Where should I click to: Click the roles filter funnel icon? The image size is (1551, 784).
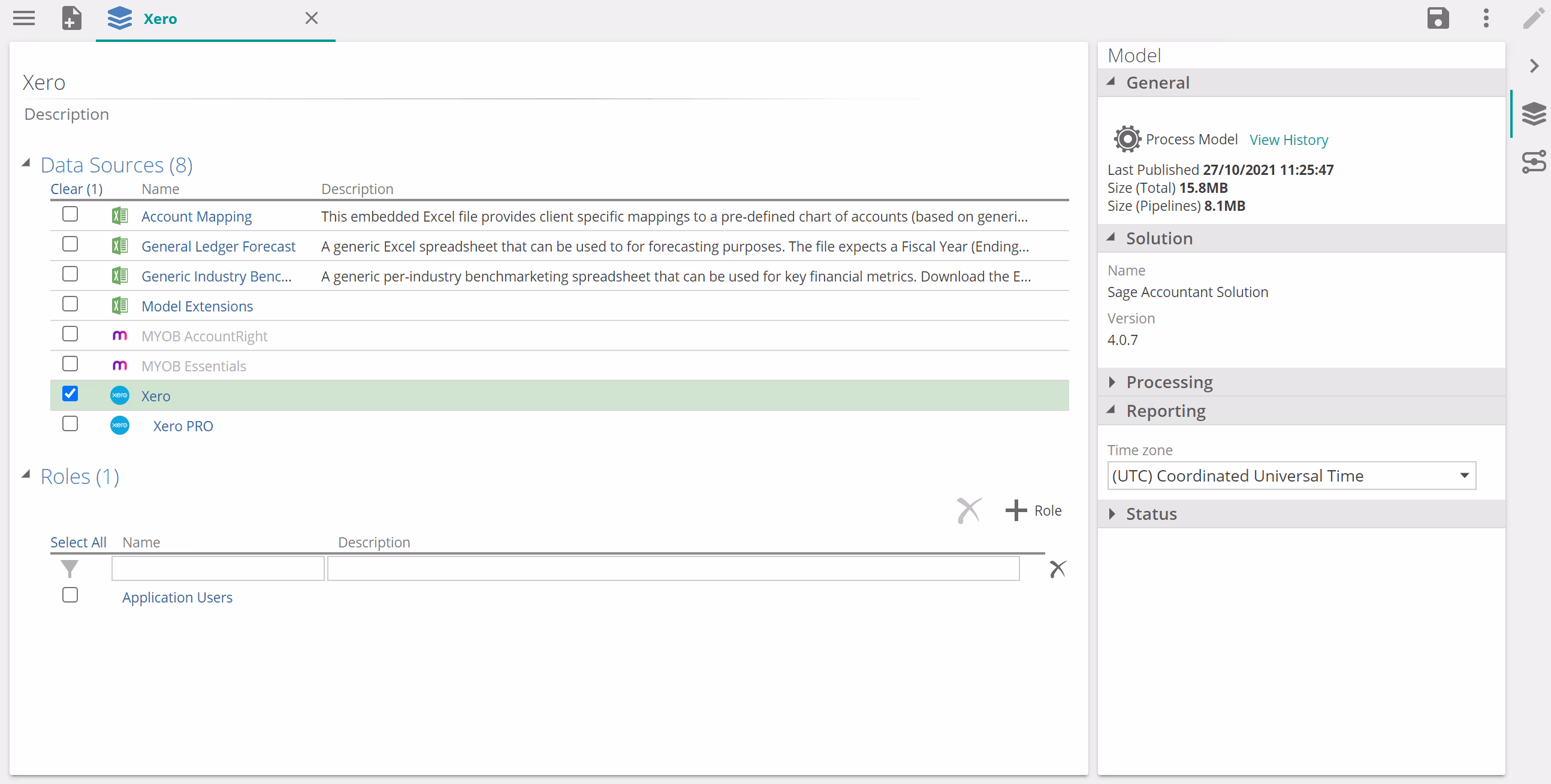click(70, 568)
